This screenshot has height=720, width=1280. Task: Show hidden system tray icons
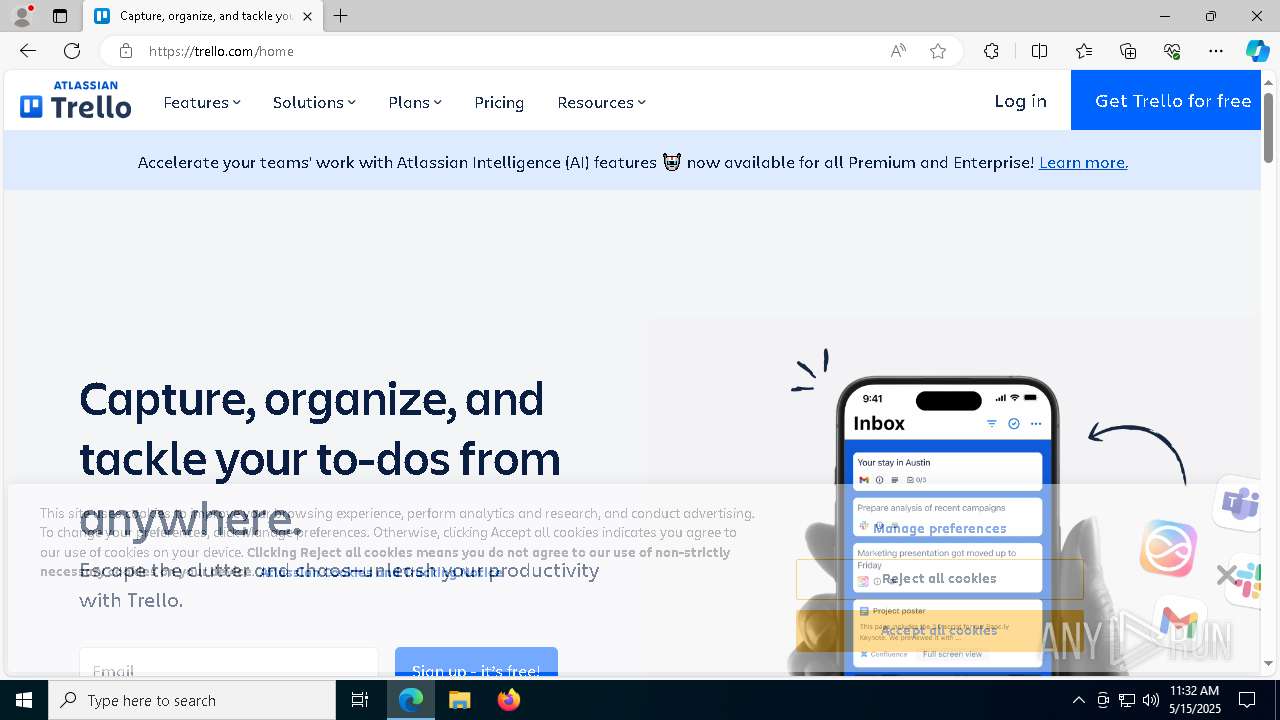click(1078, 700)
